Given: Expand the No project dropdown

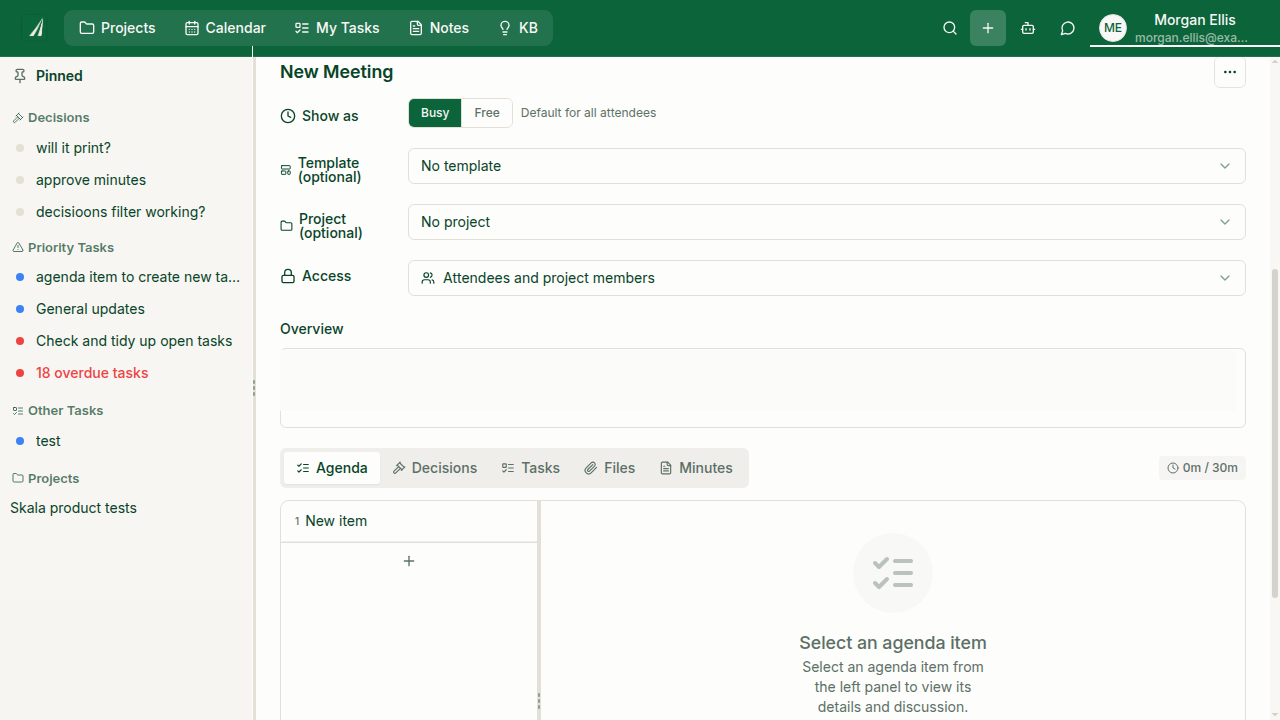Looking at the screenshot, I should (x=827, y=222).
